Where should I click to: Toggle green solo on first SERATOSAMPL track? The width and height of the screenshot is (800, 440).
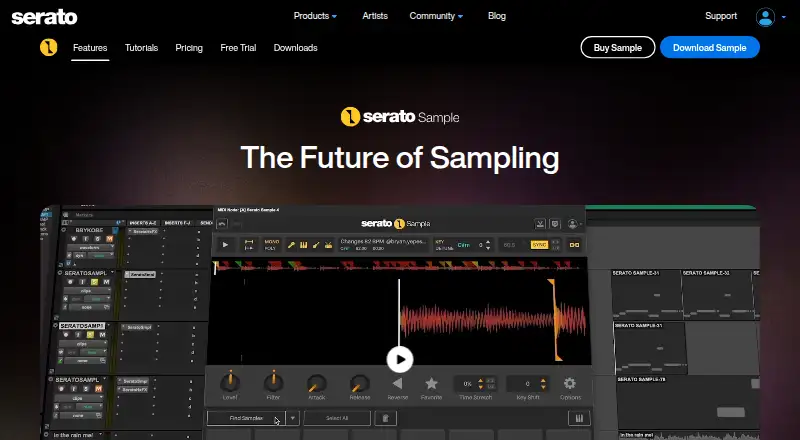coord(94,282)
